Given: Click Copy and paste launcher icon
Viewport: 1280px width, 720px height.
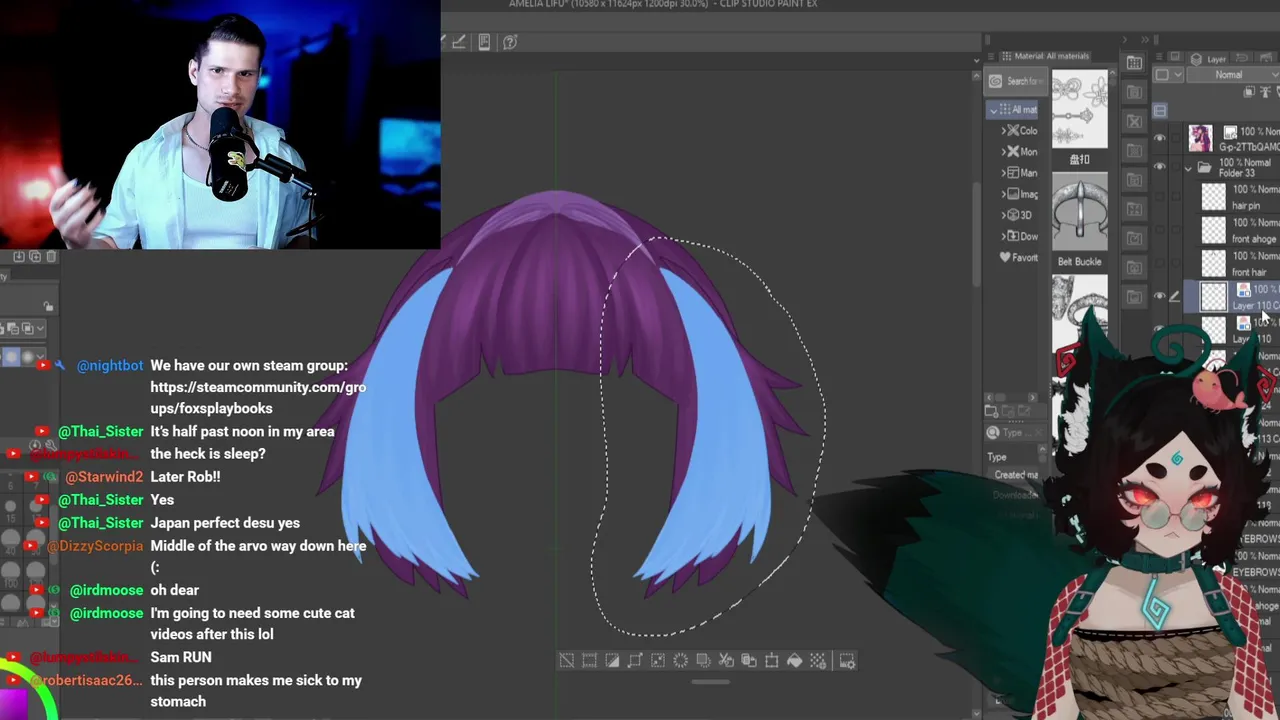Looking at the screenshot, I should (x=749, y=661).
